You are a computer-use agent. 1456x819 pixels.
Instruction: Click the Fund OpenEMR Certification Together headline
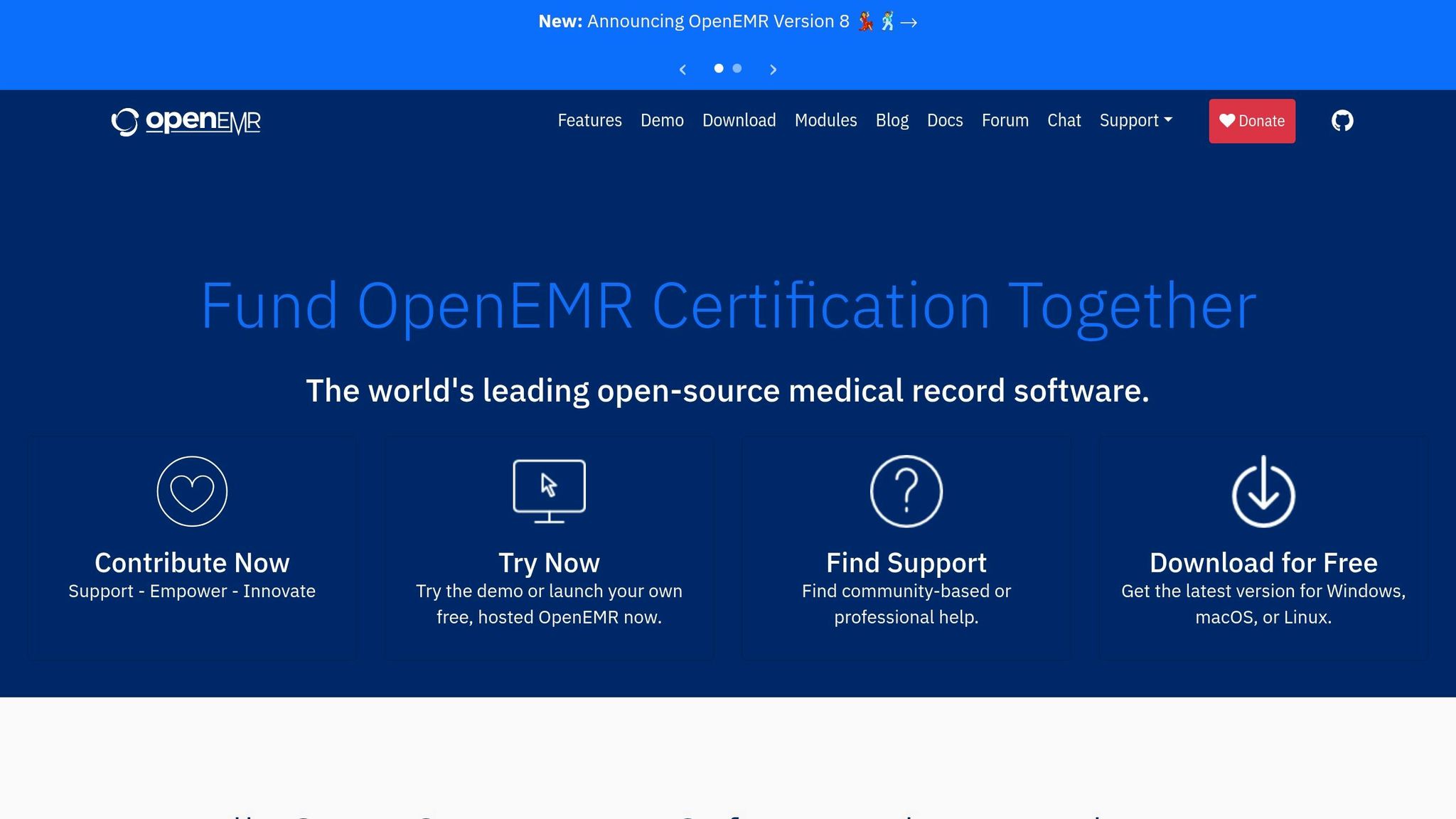pyautogui.click(x=728, y=306)
